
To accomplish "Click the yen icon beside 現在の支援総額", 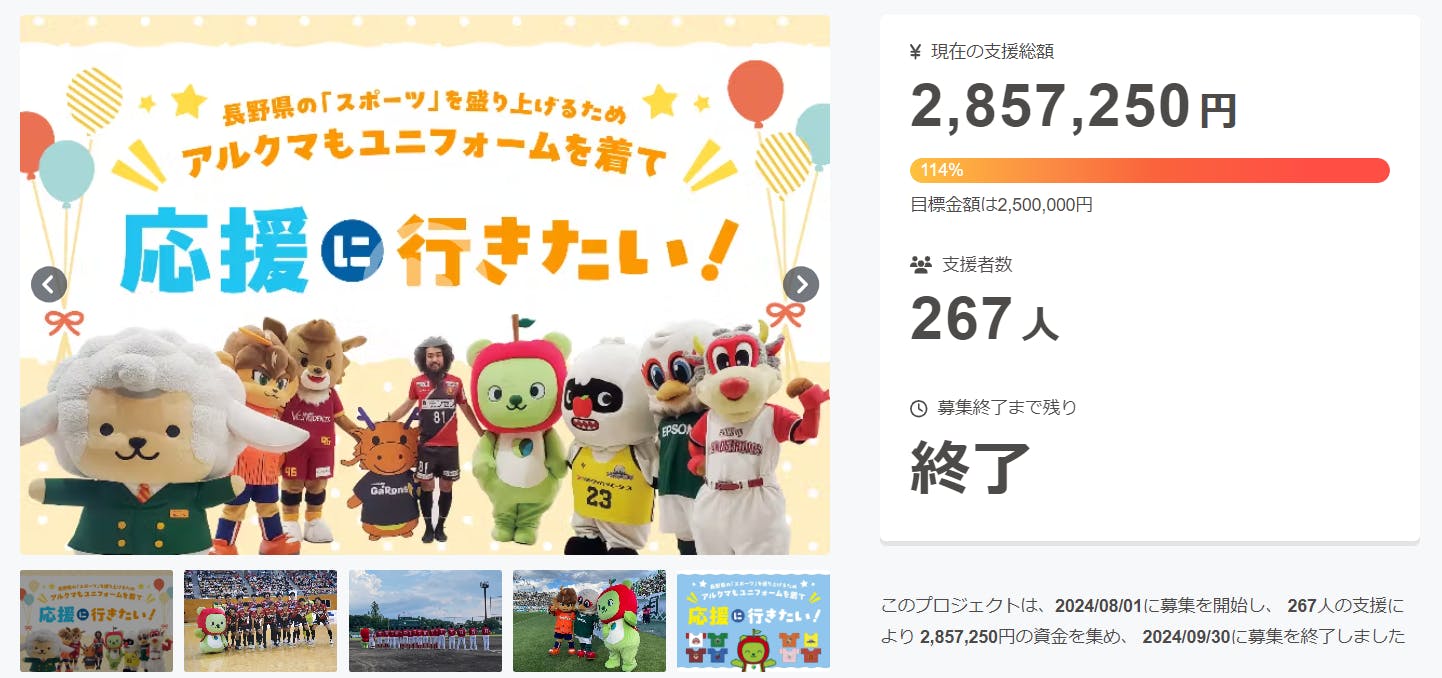I will (x=915, y=52).
